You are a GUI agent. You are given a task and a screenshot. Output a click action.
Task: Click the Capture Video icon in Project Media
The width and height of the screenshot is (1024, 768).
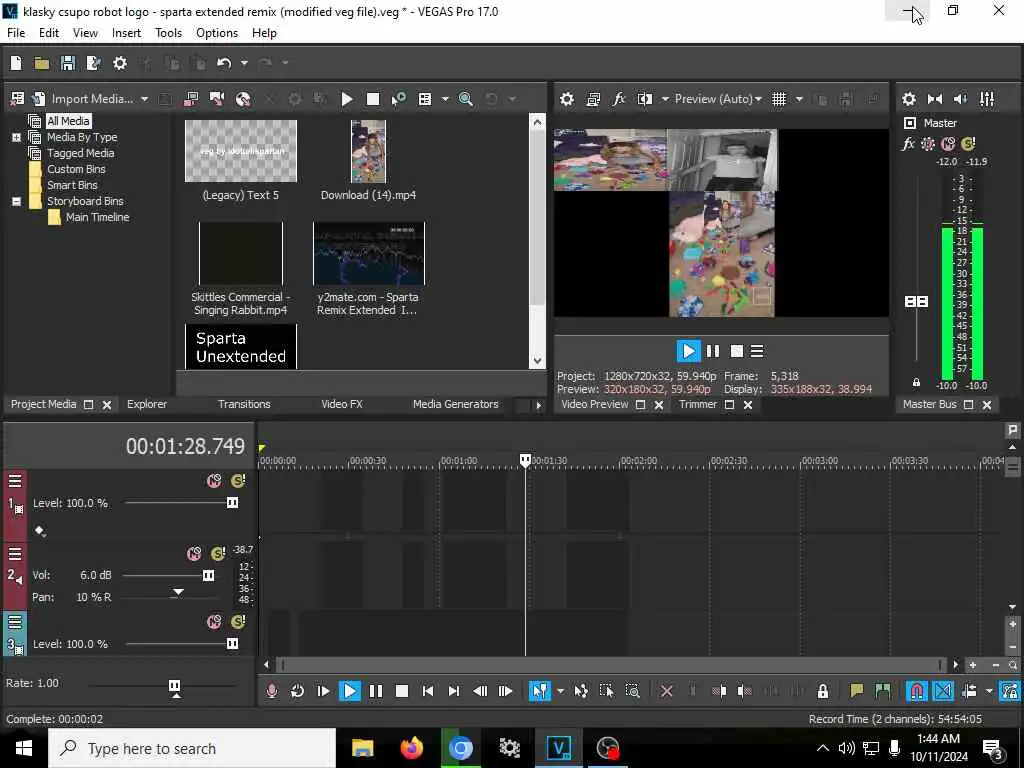tap(191, 99)
